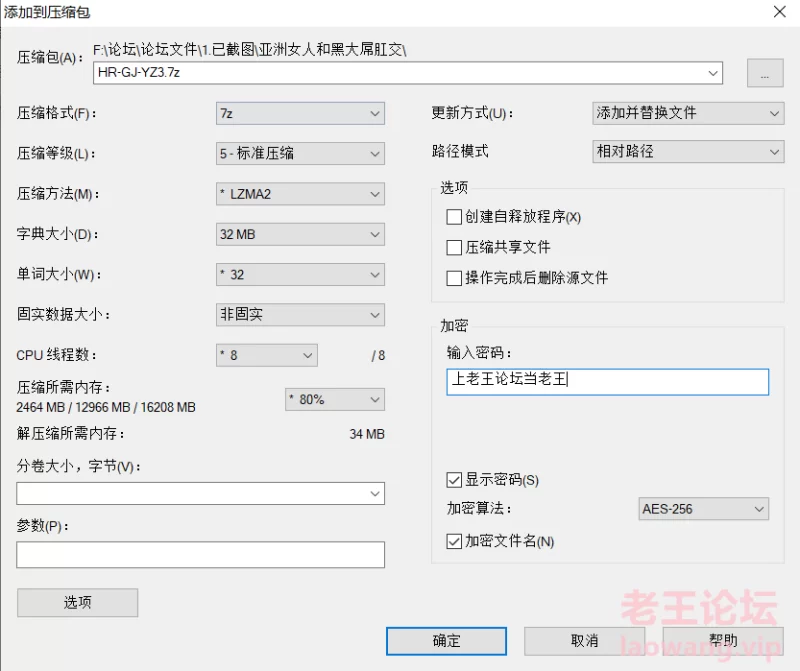Click the 确定 button
Screen dimensions: 800x671
point(446,641)
